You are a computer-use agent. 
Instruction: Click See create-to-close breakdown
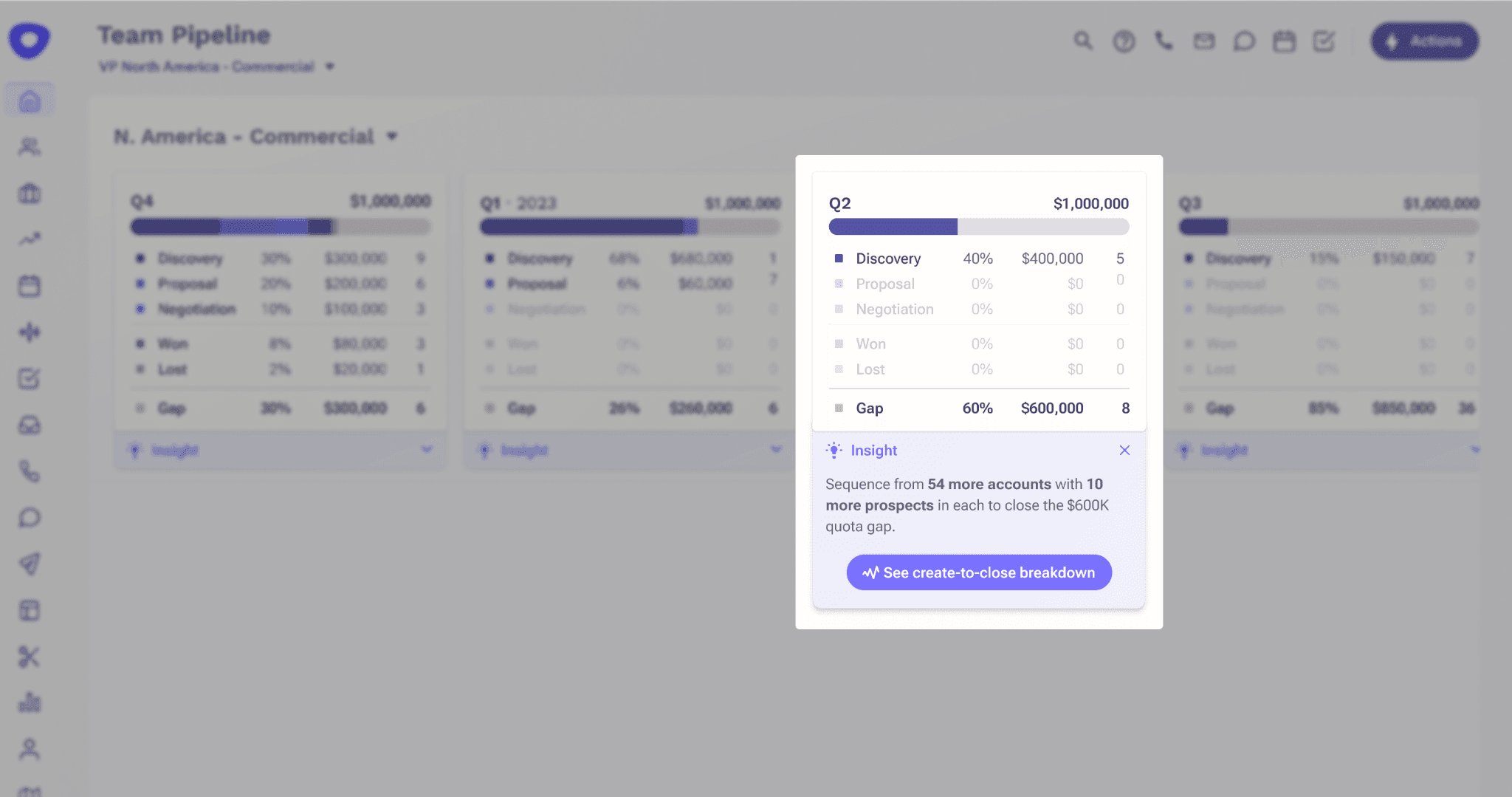[x=978, y=572]
